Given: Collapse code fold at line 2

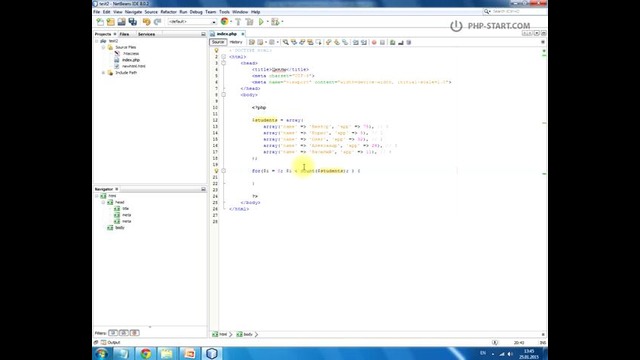Looking at the screenshot, I should tap(224, 57).
